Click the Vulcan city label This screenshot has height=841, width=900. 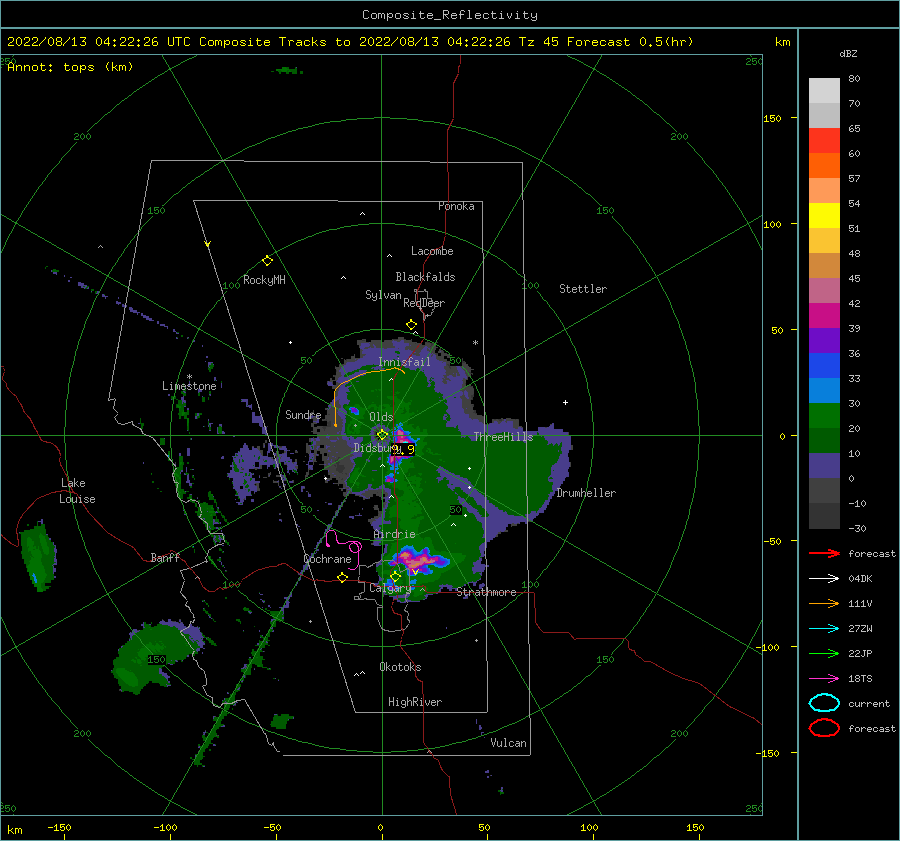(509, 743)
